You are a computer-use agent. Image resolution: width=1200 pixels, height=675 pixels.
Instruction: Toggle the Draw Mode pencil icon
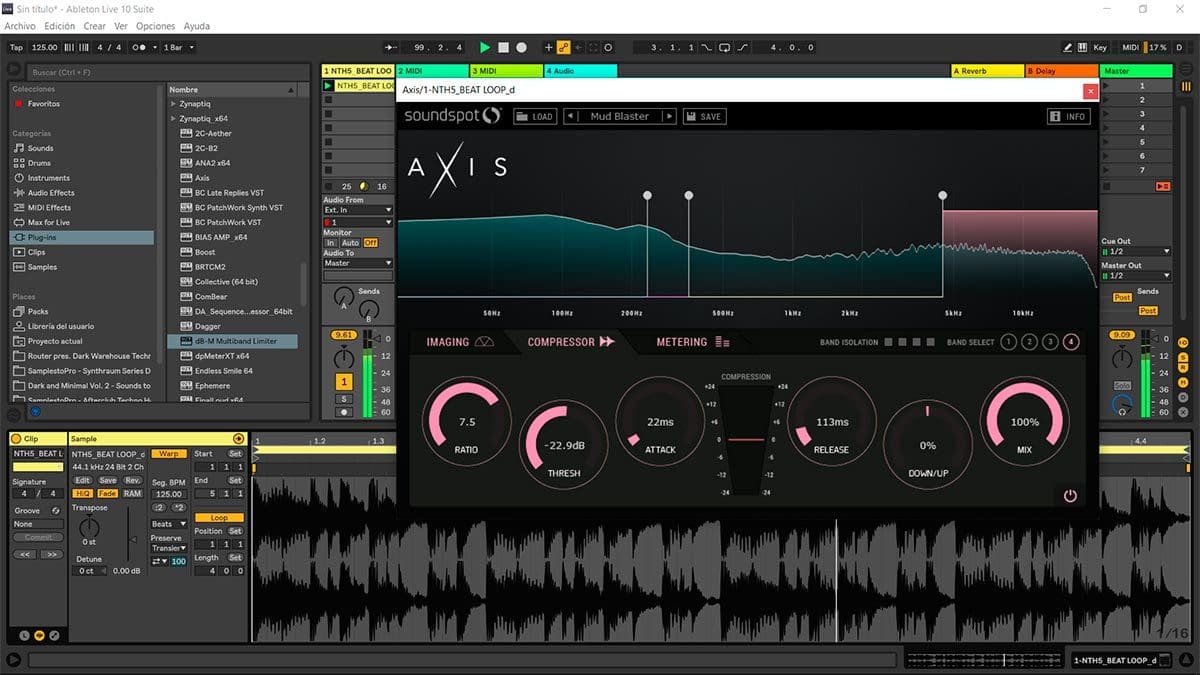point(1068,47)
